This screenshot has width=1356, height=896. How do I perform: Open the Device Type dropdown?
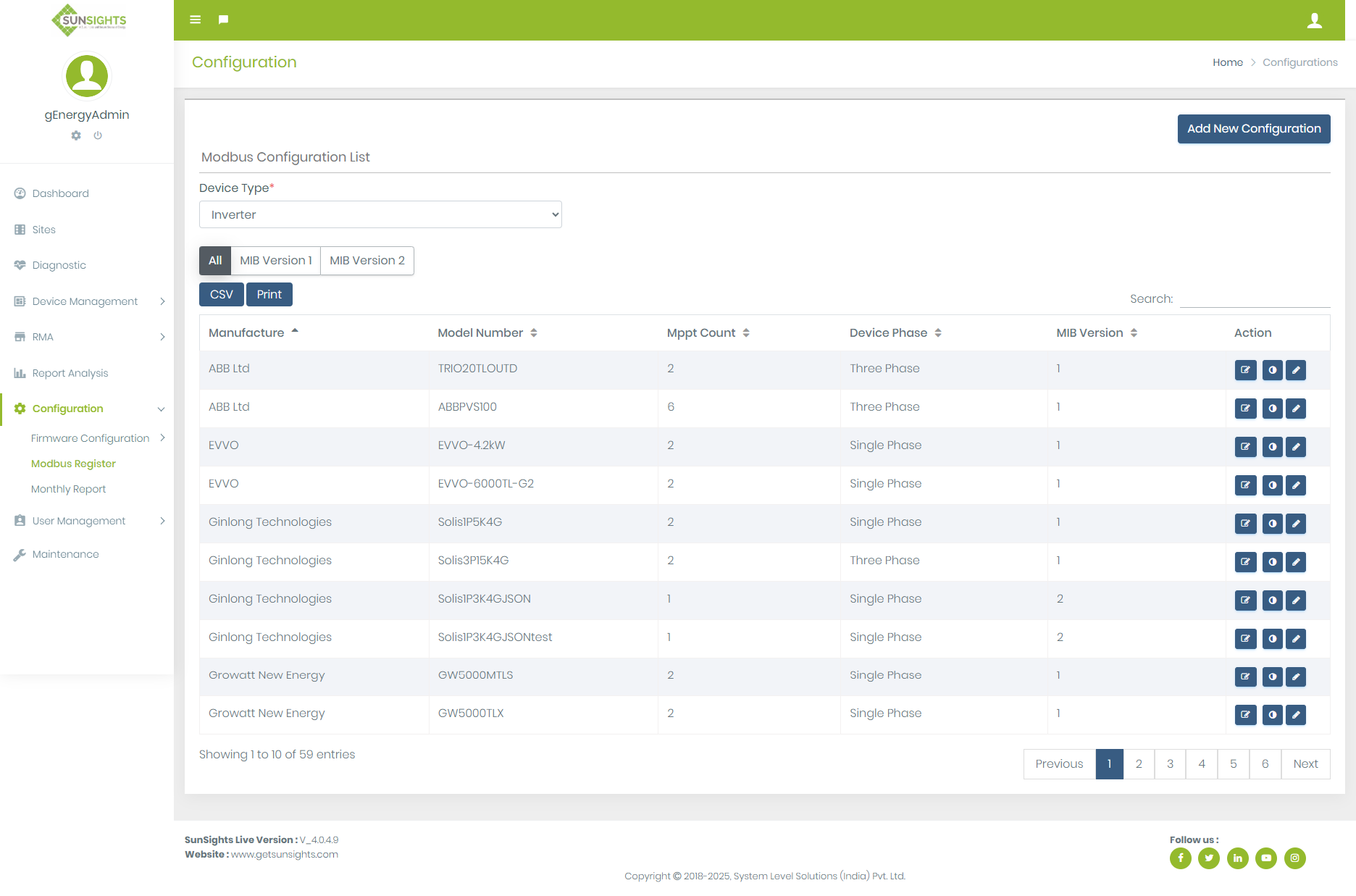[x=380, y=214]
